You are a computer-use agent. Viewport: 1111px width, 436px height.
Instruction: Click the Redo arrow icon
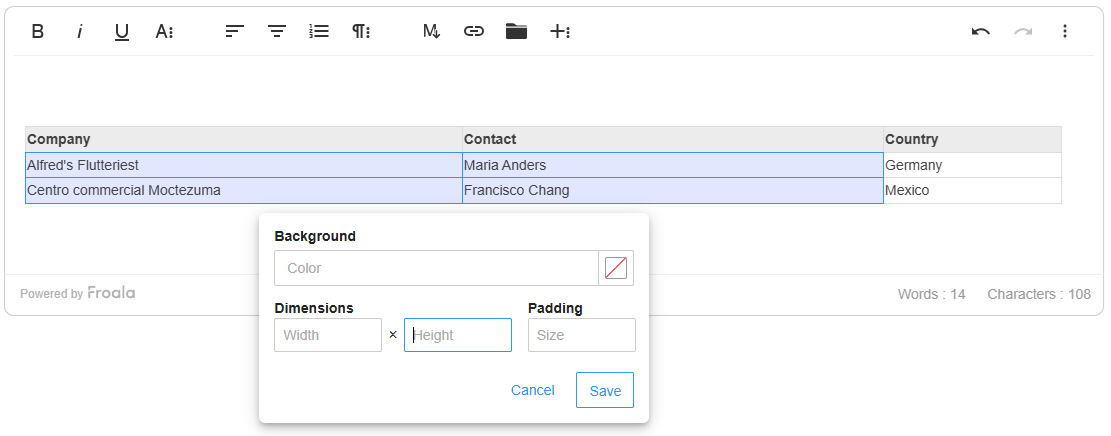(x=1022, y=31)
